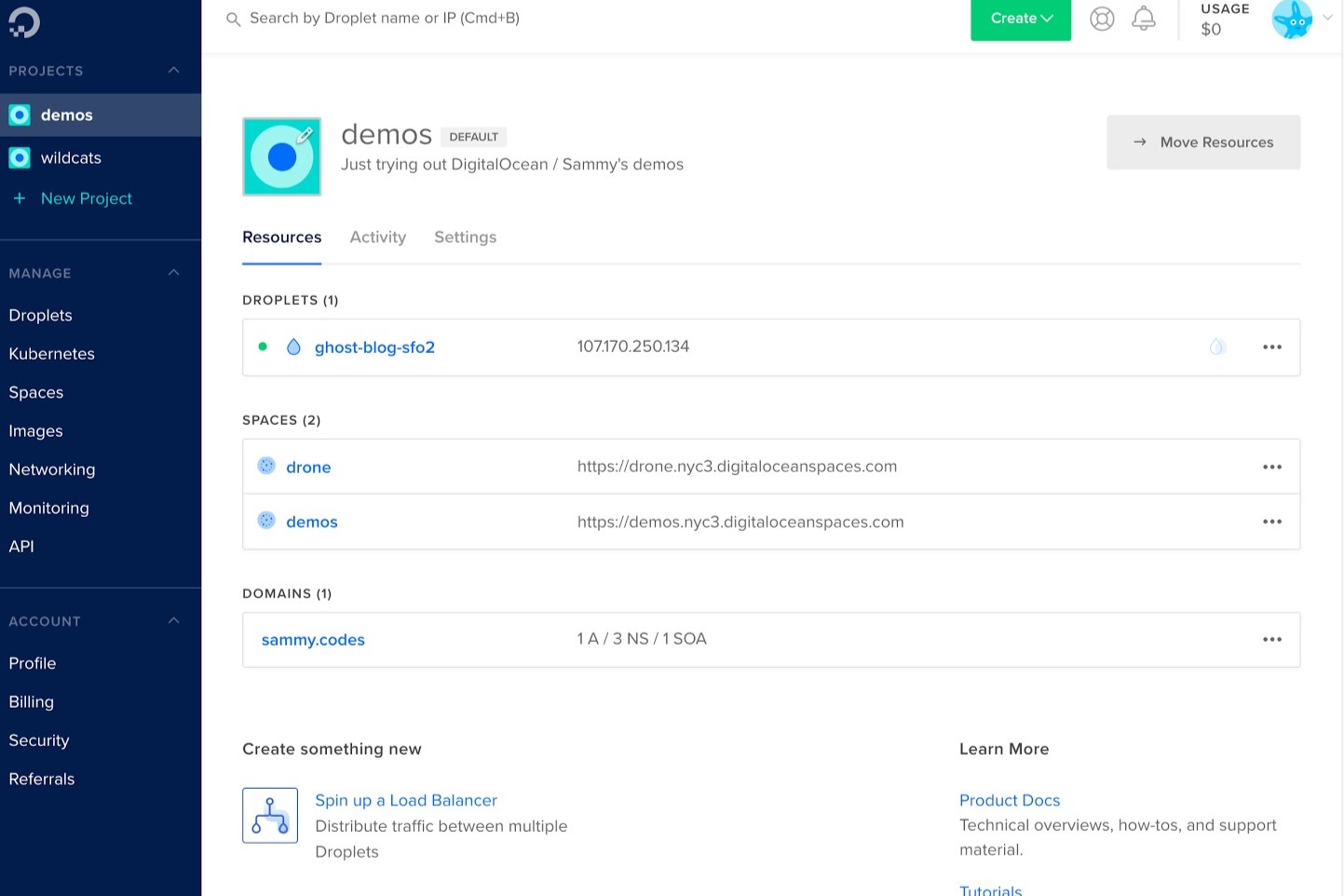This screenshot has height=896, width=1344.
Task: Click the demos space icon
Action: click(266, 521)
